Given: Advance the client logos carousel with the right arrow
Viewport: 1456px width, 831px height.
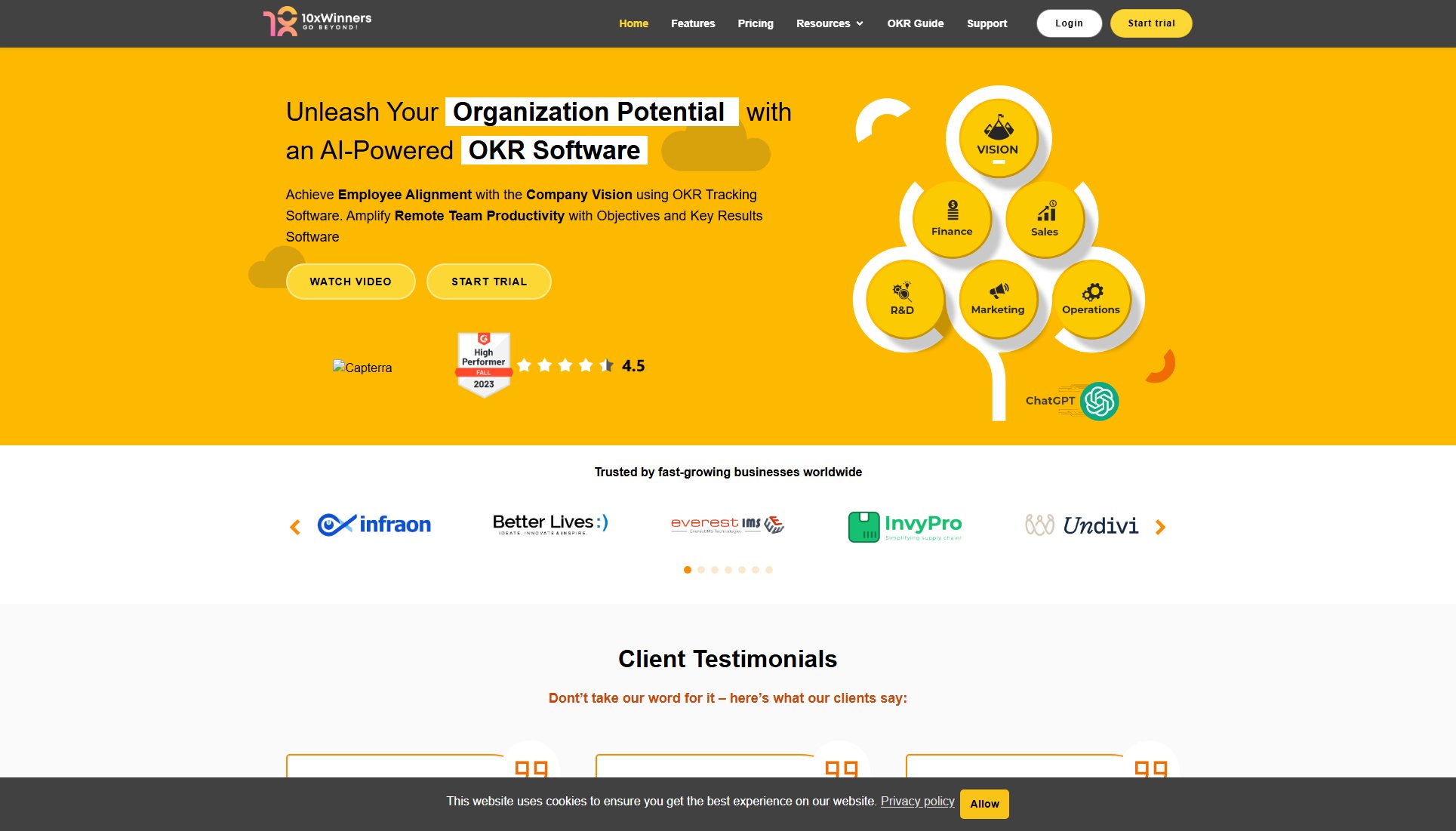Looking at the screenshot, I should pos(1160,527).
